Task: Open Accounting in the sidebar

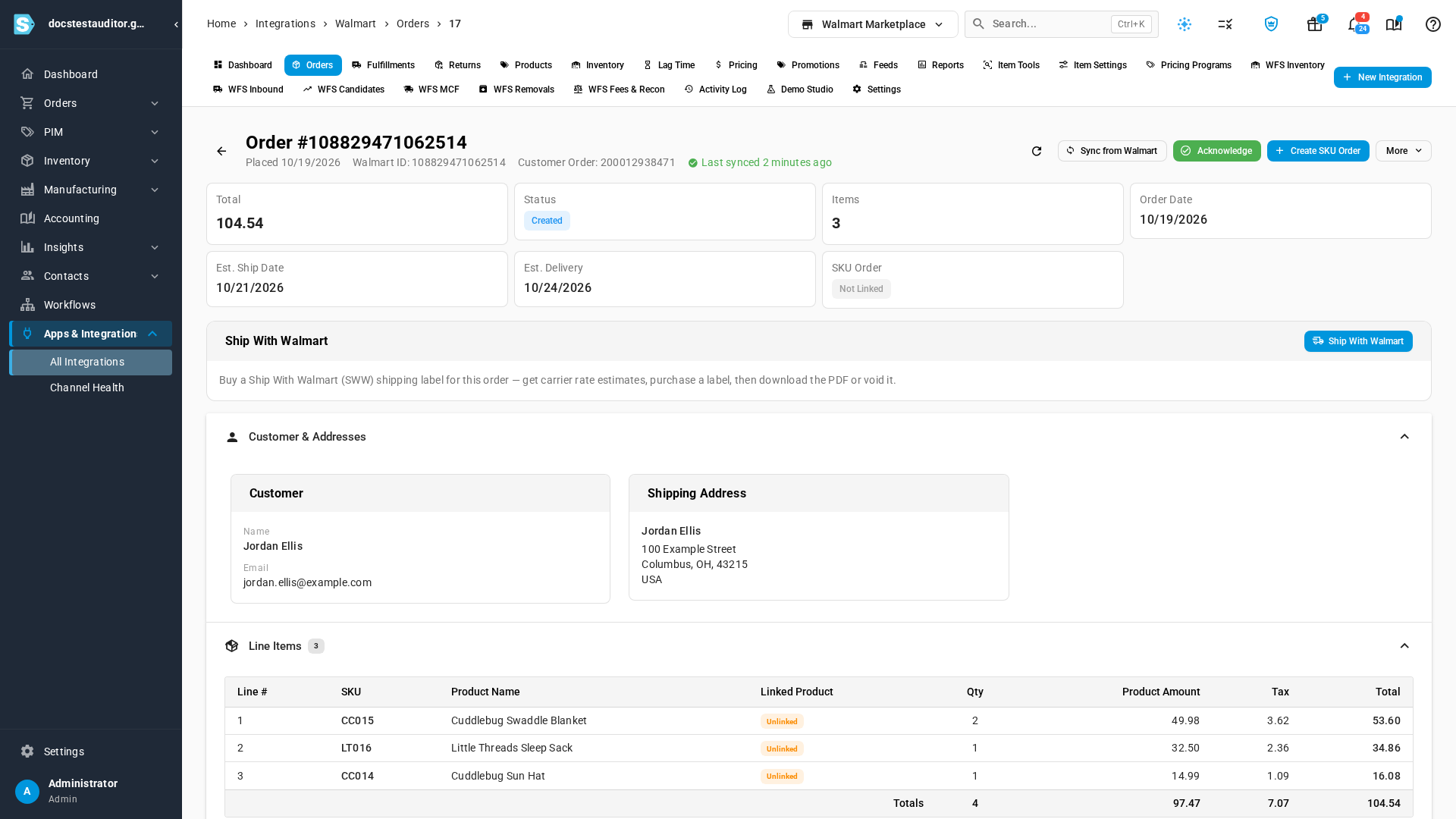Action: 91,218
